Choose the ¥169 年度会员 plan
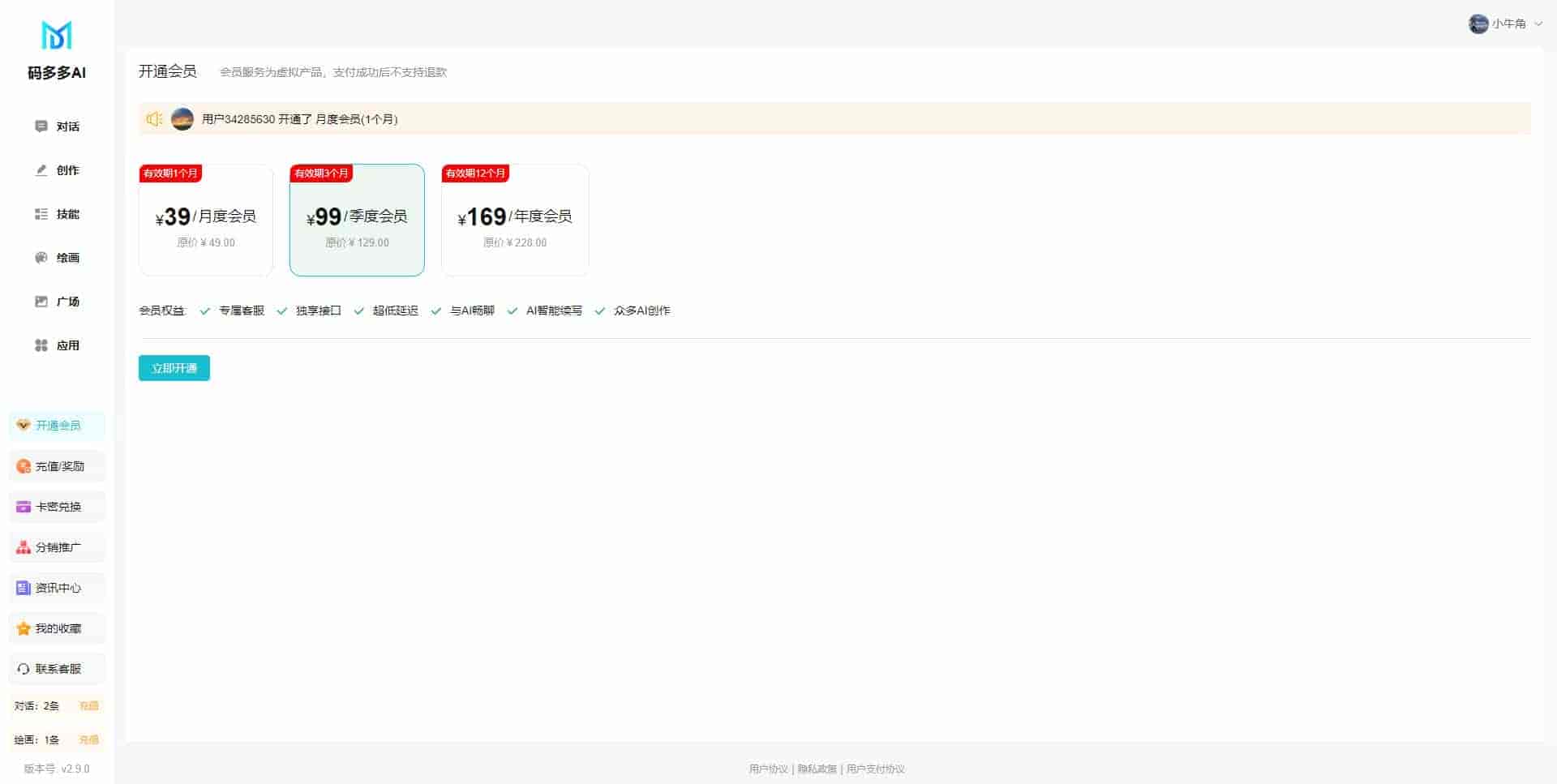 [515, 221]
